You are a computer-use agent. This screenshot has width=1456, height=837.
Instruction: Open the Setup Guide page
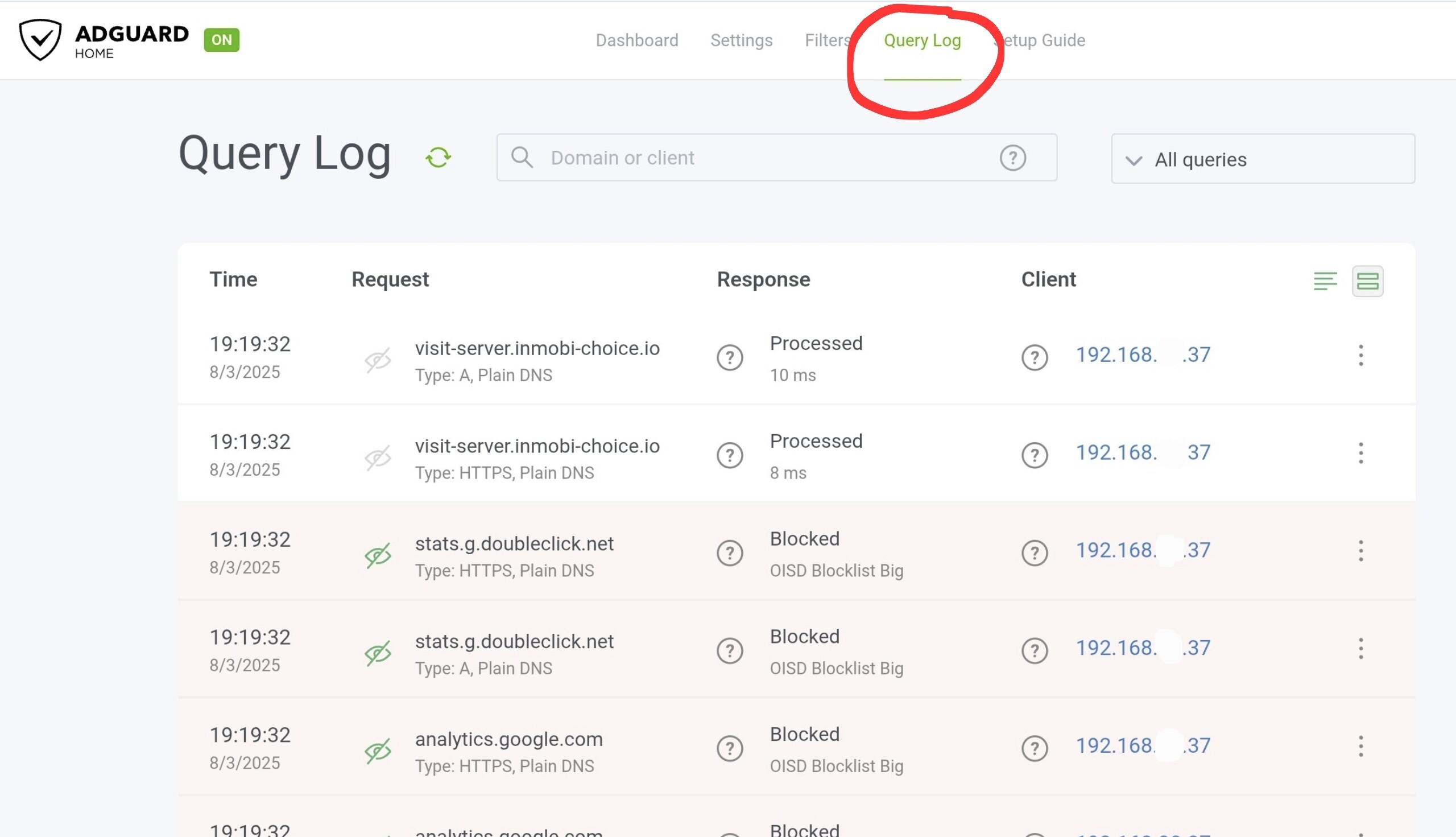tap(1046, 40)
